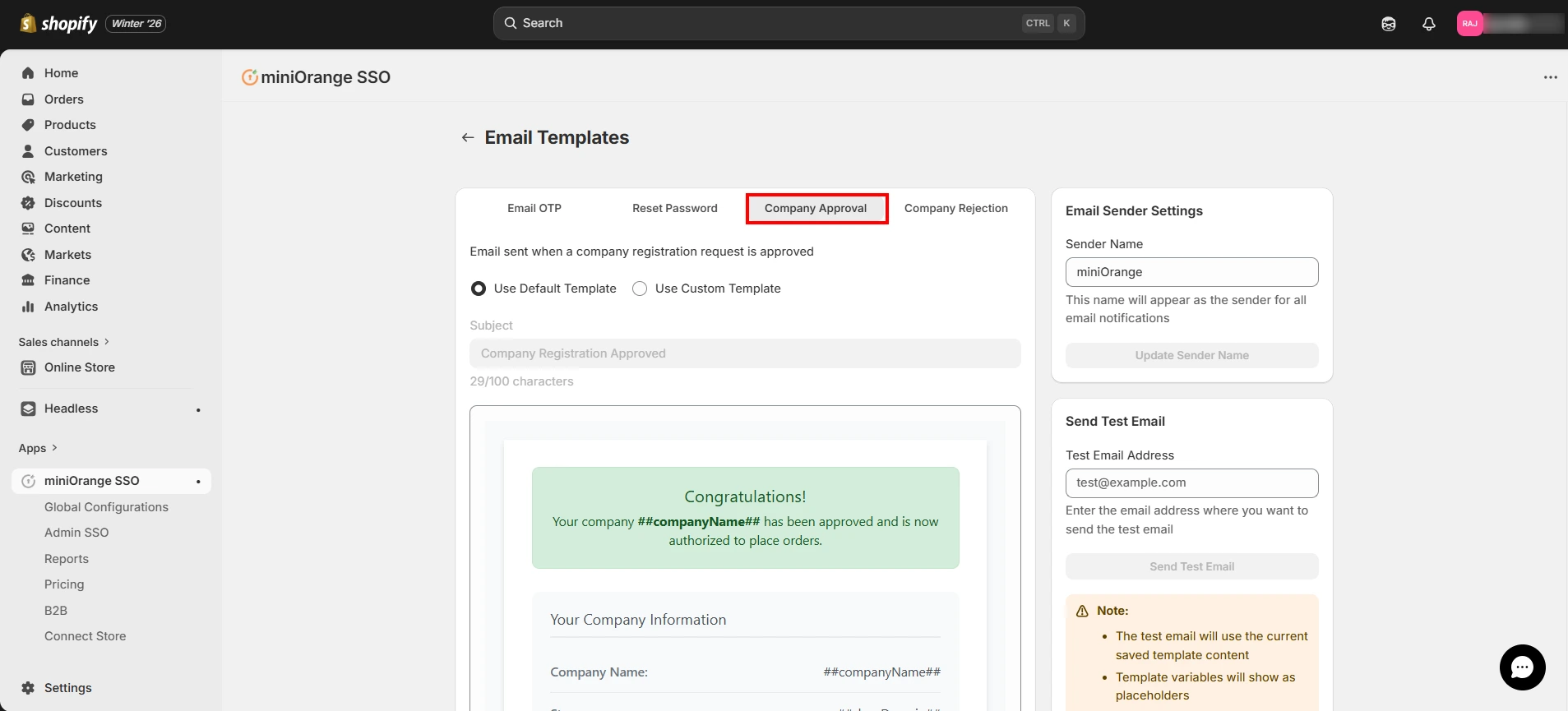Open the Home icon in sidebar

(28, 73)
